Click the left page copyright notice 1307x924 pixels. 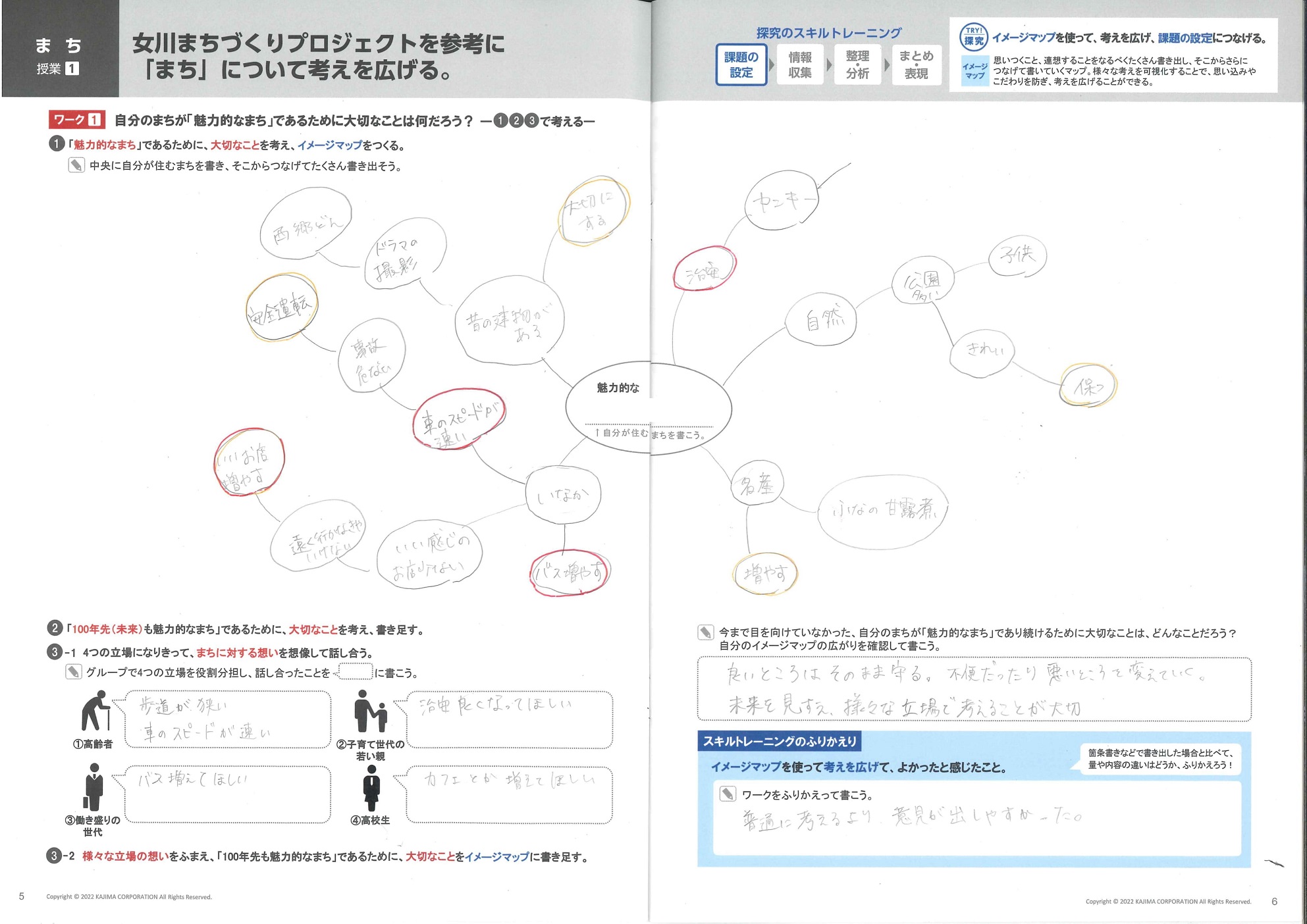[129, 896]
